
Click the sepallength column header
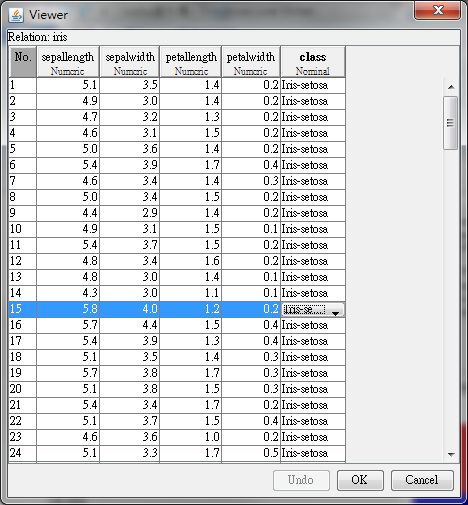coord(68,62)
